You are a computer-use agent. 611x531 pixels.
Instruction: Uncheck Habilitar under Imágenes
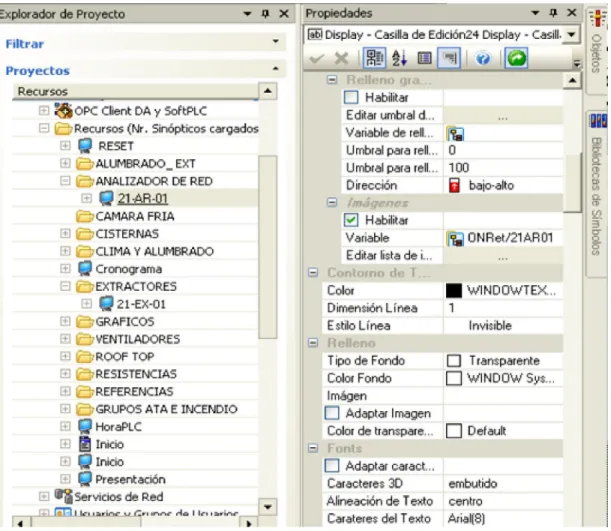(x=351, y=220)
